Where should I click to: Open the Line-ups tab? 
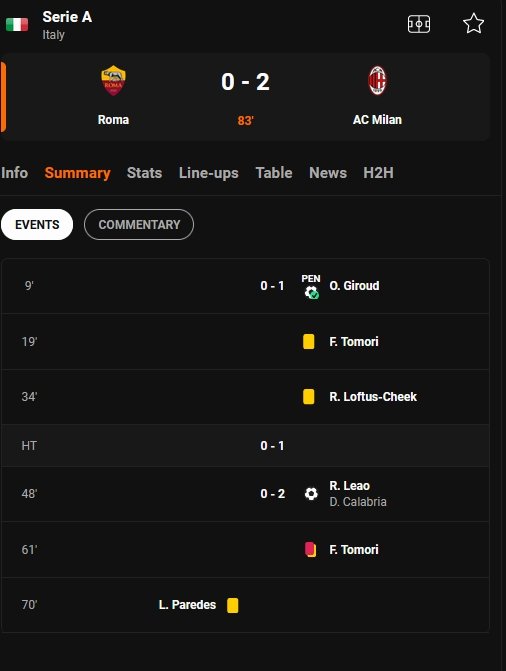(208, 173)
